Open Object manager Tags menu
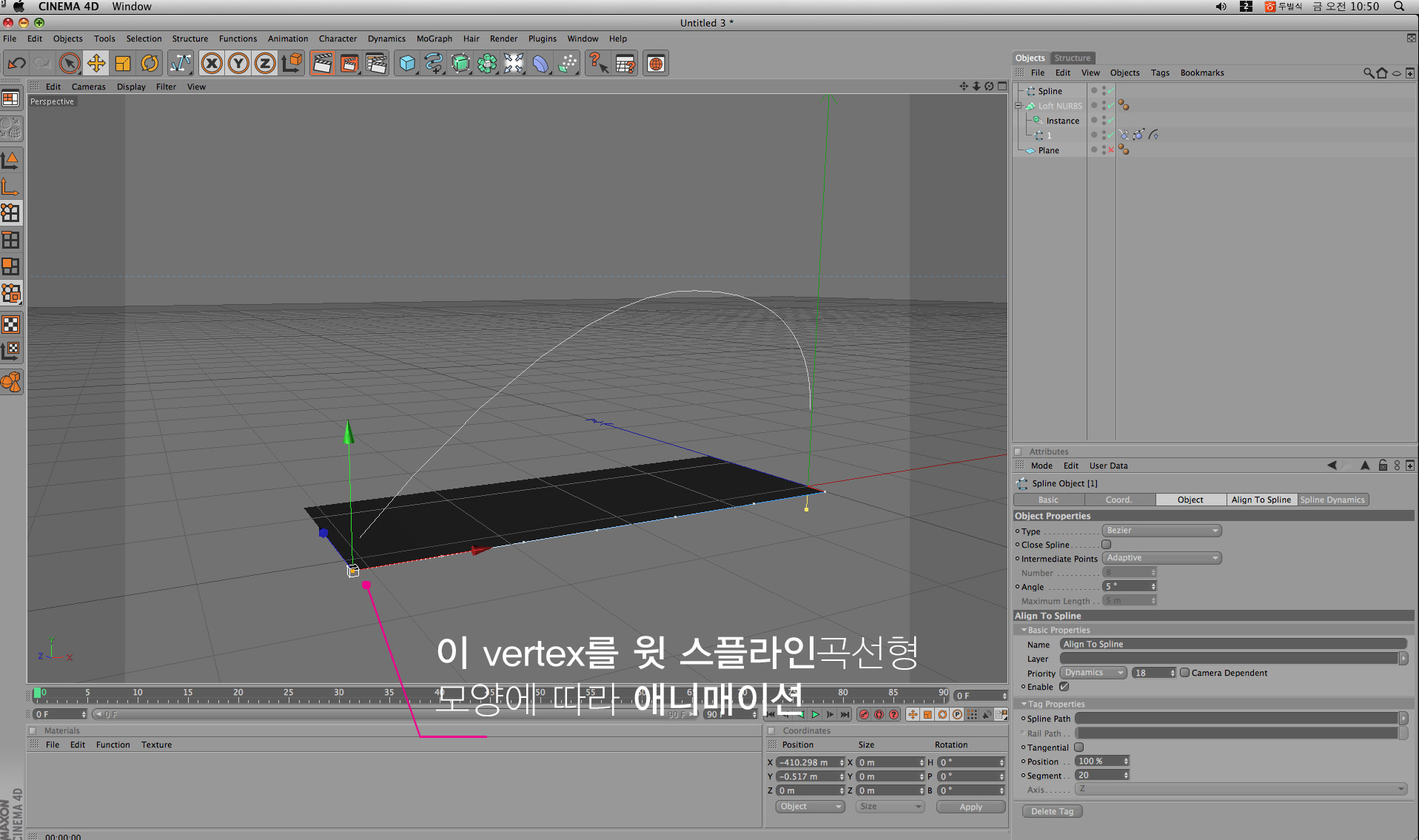This screenshot has height=840, width=1419. point(1160,73)
